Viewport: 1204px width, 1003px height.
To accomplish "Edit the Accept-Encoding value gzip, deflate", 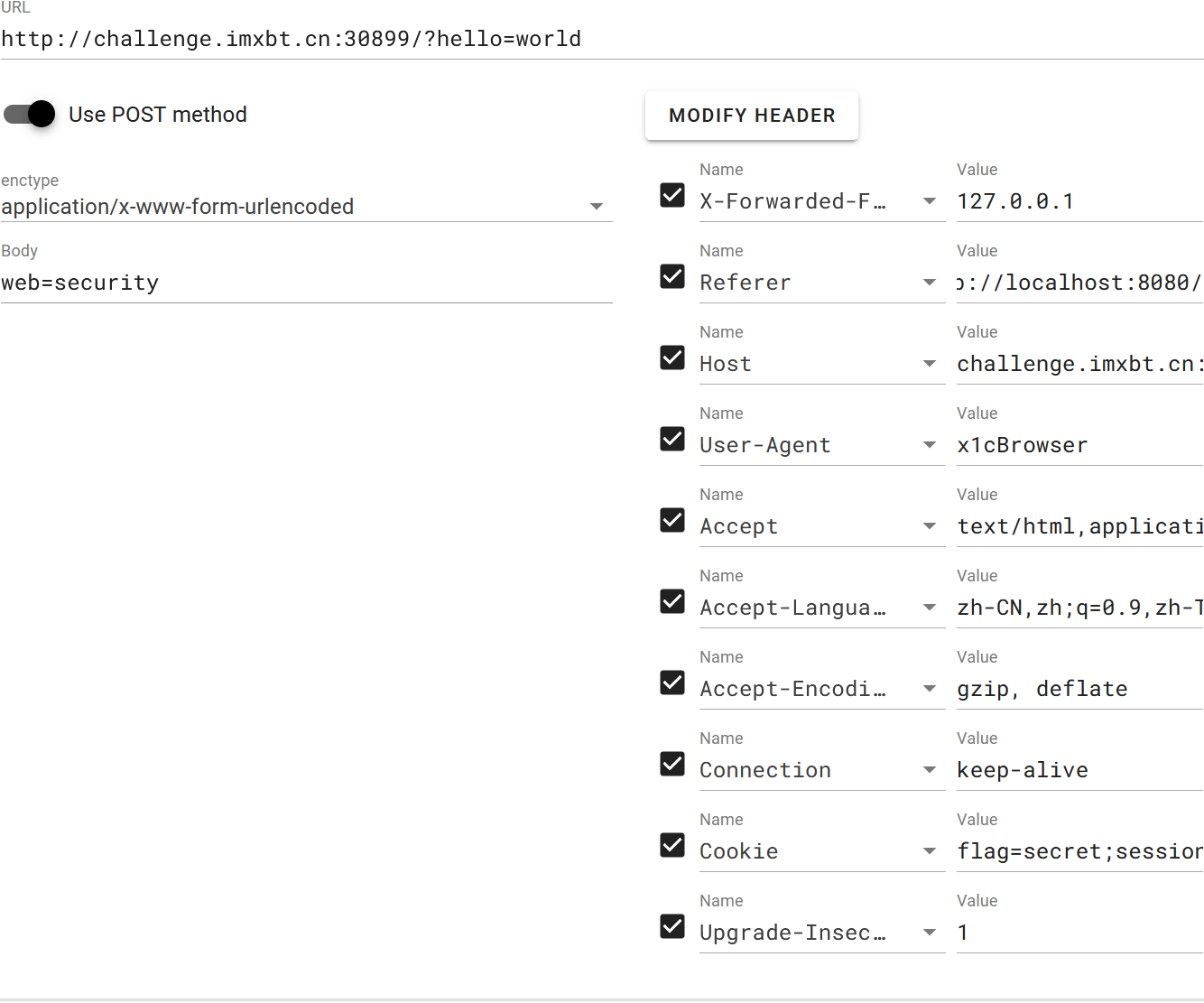I will coord(1079,689).
